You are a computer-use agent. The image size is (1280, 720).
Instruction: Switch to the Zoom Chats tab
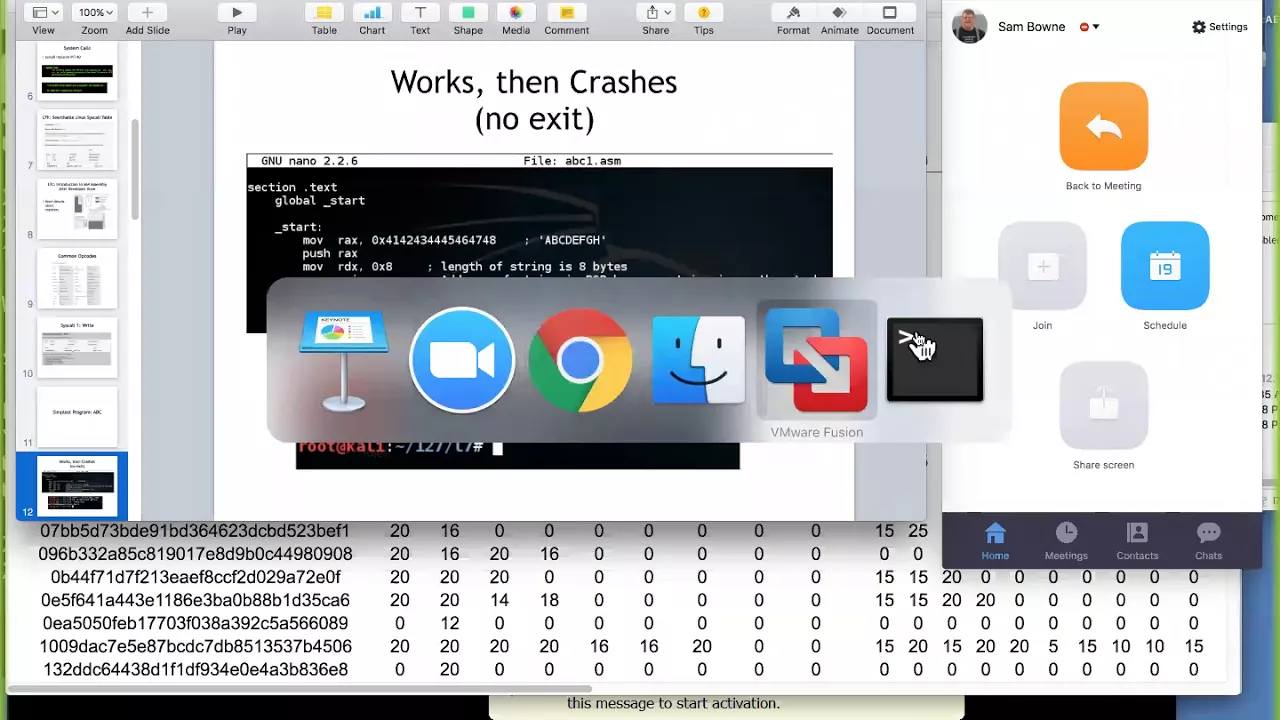[1208, 541]
